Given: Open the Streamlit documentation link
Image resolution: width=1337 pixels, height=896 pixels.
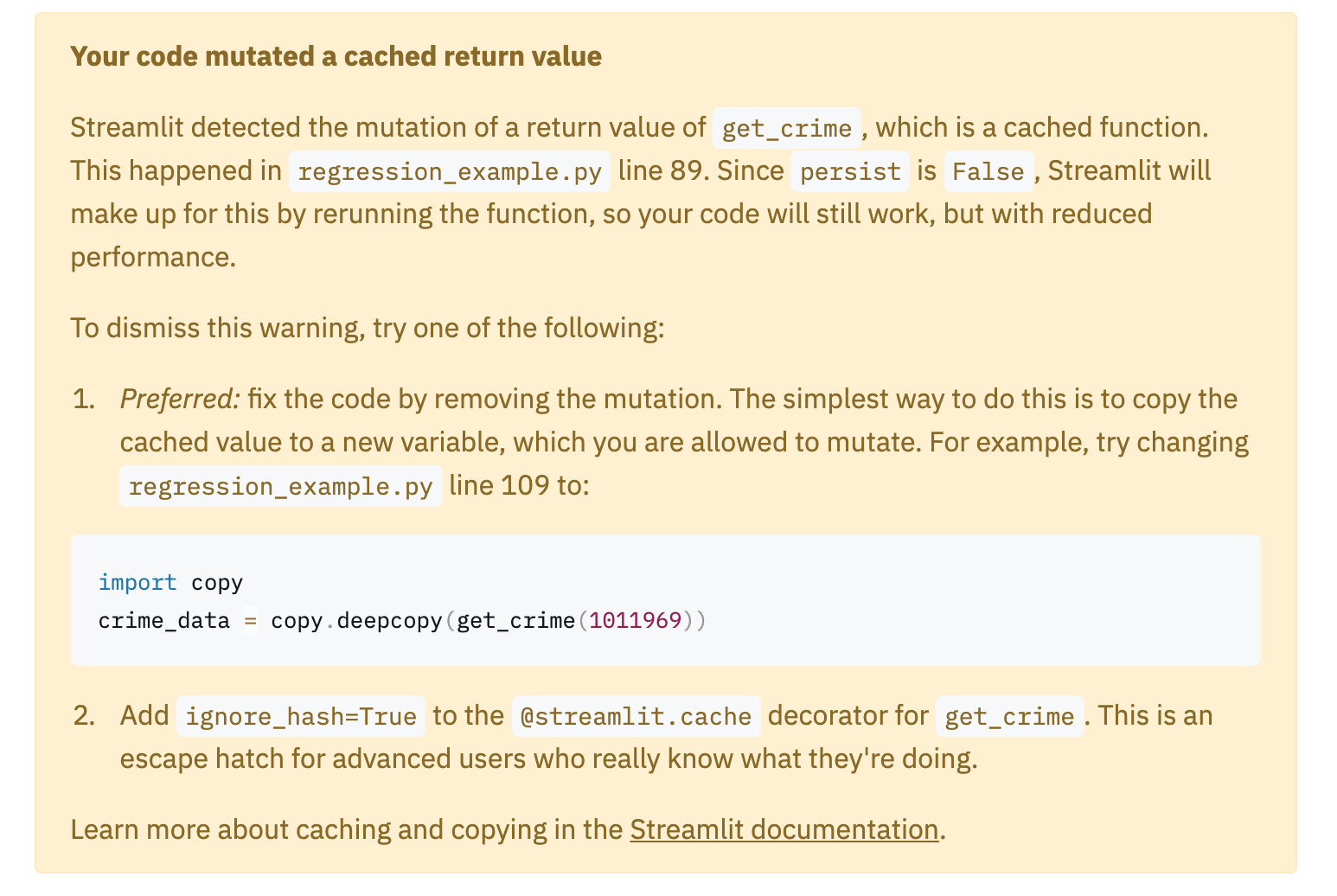Looking at the screenshot, I should [784, 829].
